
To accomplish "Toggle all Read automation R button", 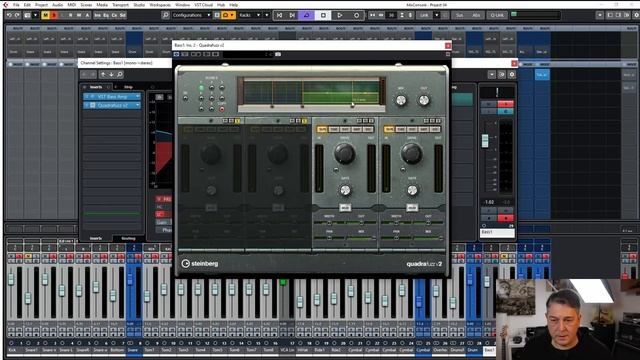I will click(x=70, y=15).
